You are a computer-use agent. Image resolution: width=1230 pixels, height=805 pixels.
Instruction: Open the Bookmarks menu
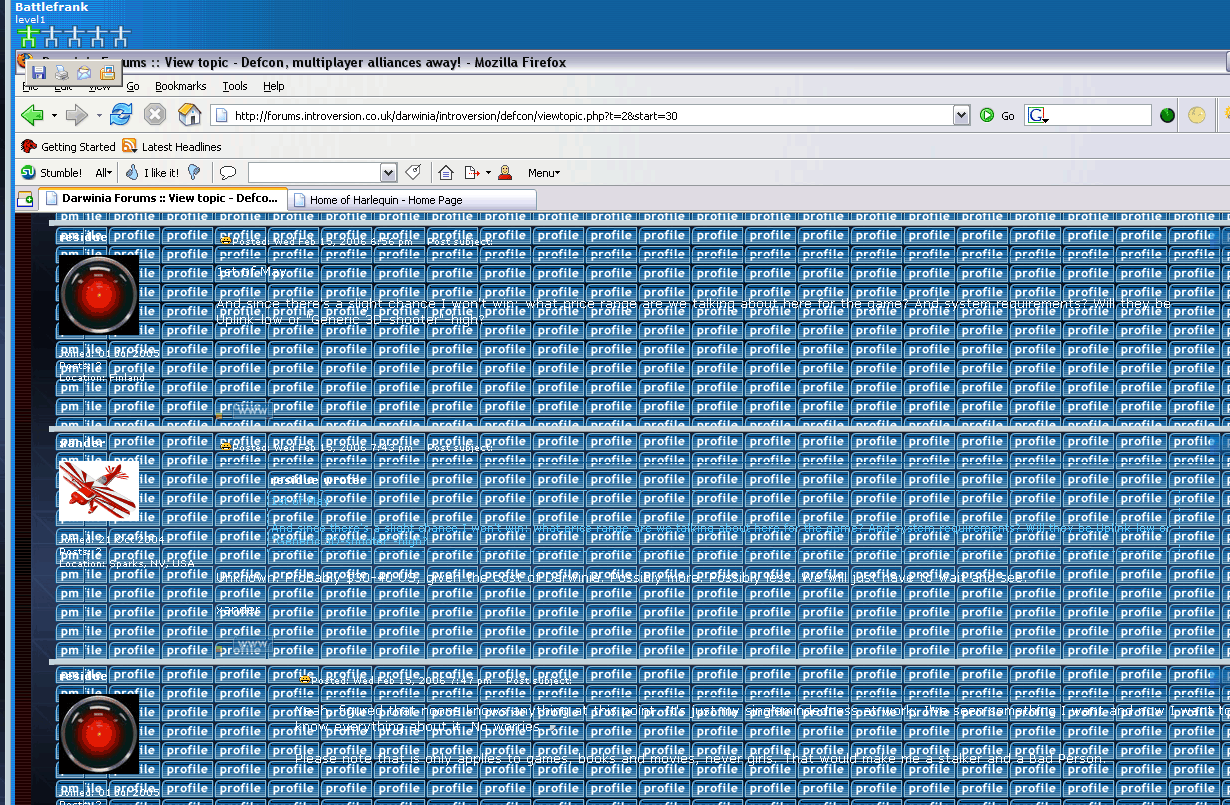pos(180,87)
